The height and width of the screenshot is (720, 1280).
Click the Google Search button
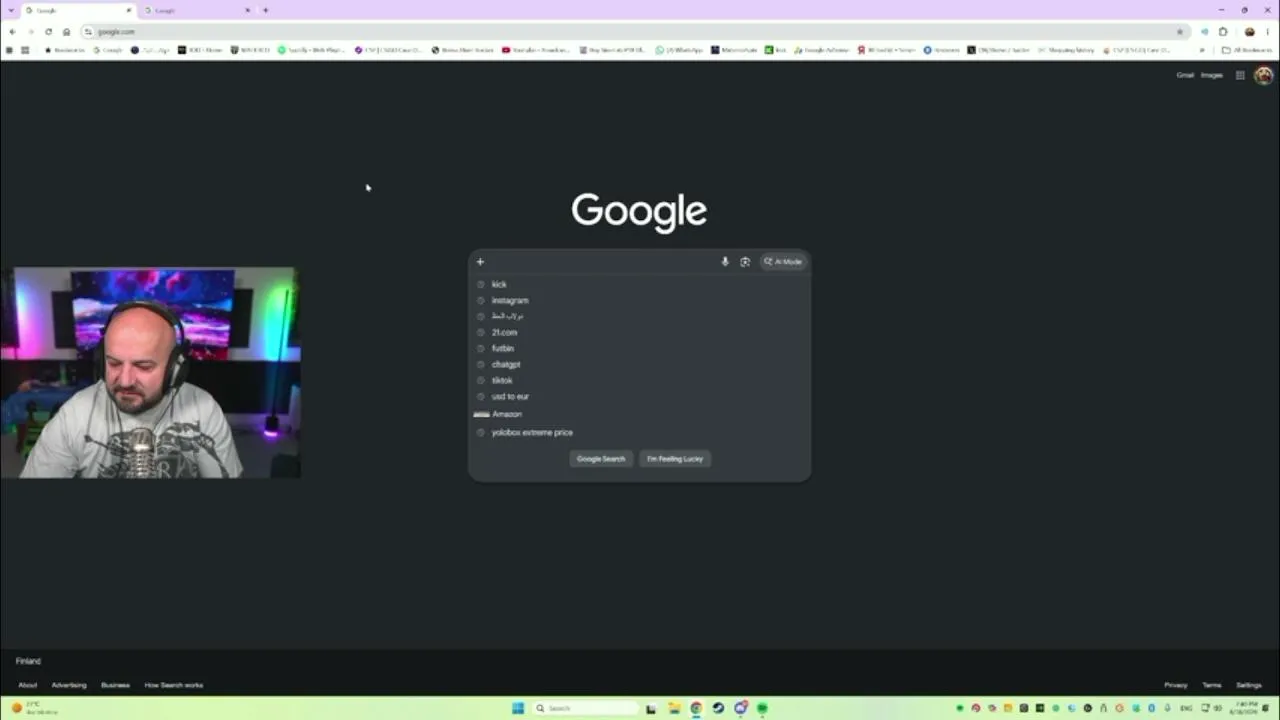[601, 459]
